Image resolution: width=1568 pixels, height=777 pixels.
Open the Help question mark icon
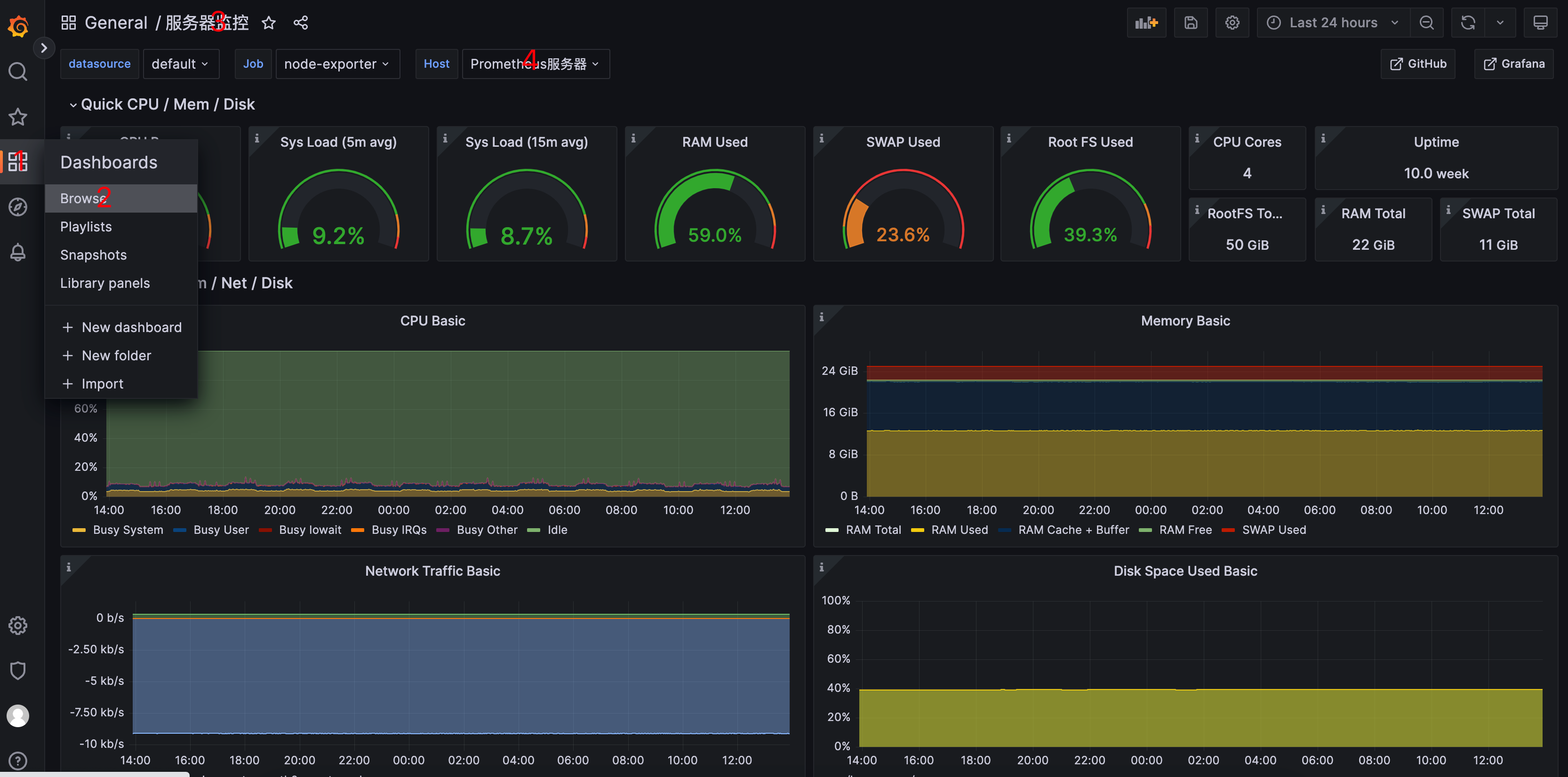click(18, 761)
